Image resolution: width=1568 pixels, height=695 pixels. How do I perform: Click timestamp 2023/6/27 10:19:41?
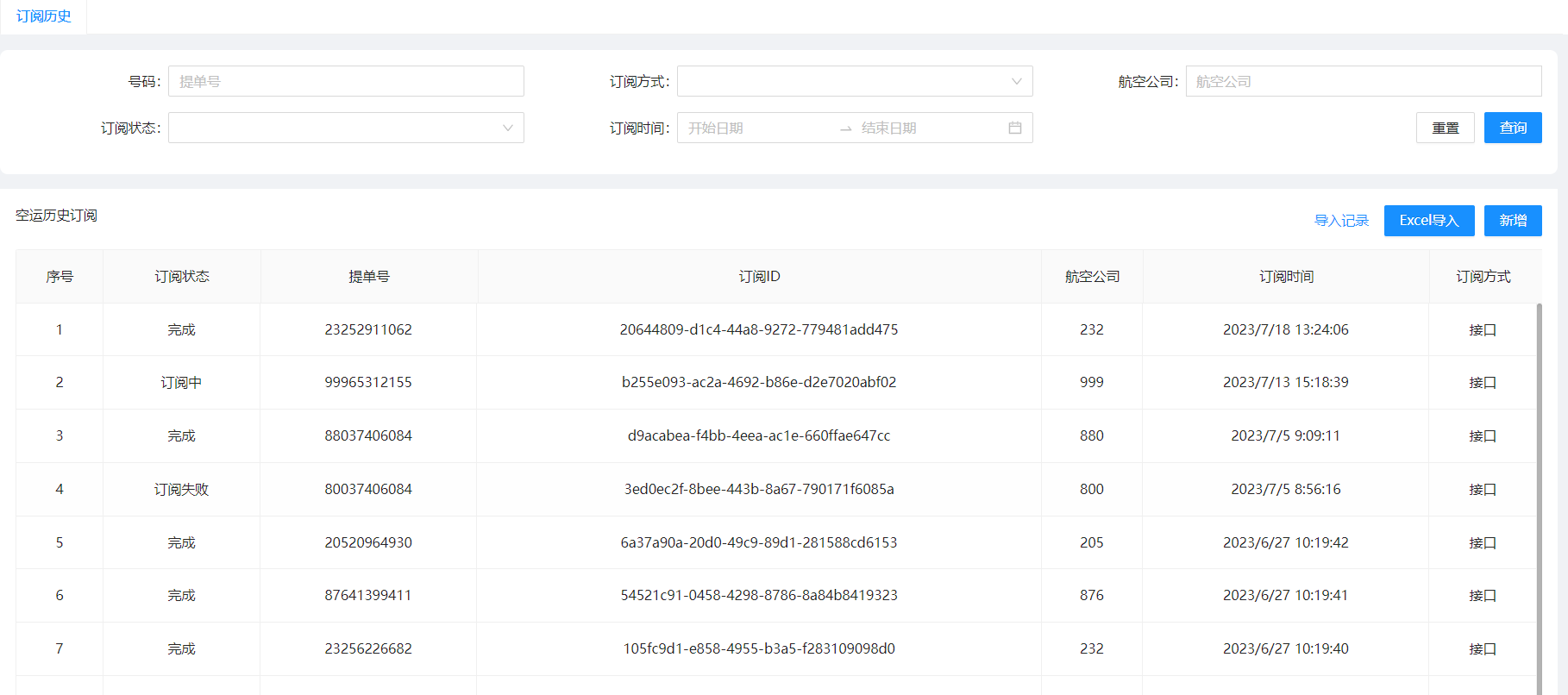click(x=1286, y=595)
